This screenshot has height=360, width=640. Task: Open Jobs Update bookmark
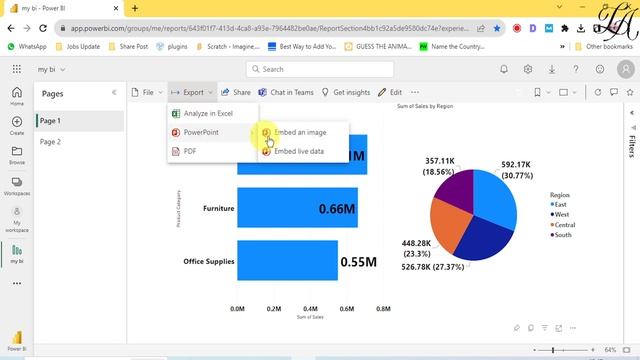coord(78,47)
